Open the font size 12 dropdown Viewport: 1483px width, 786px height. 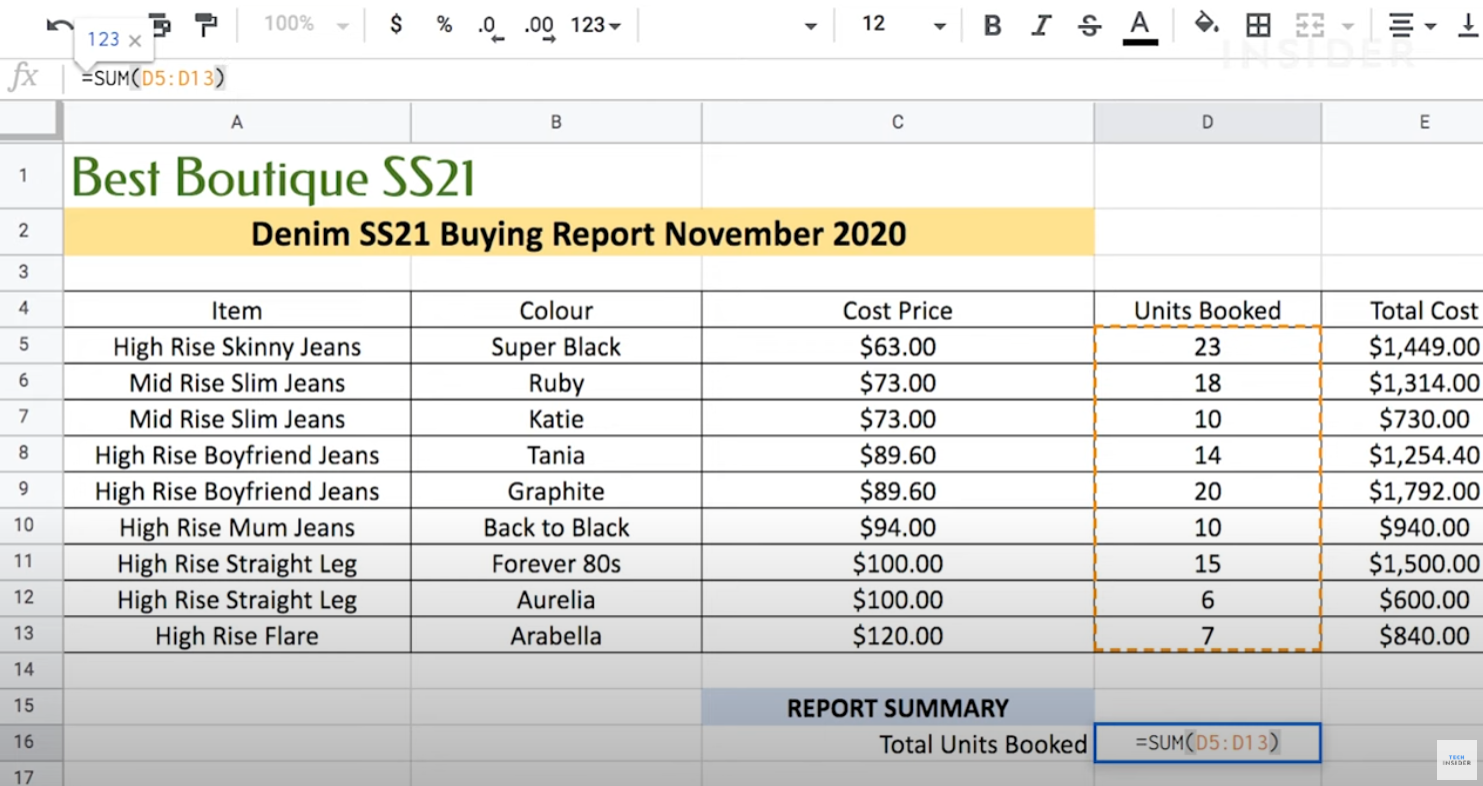click(904, 25)
